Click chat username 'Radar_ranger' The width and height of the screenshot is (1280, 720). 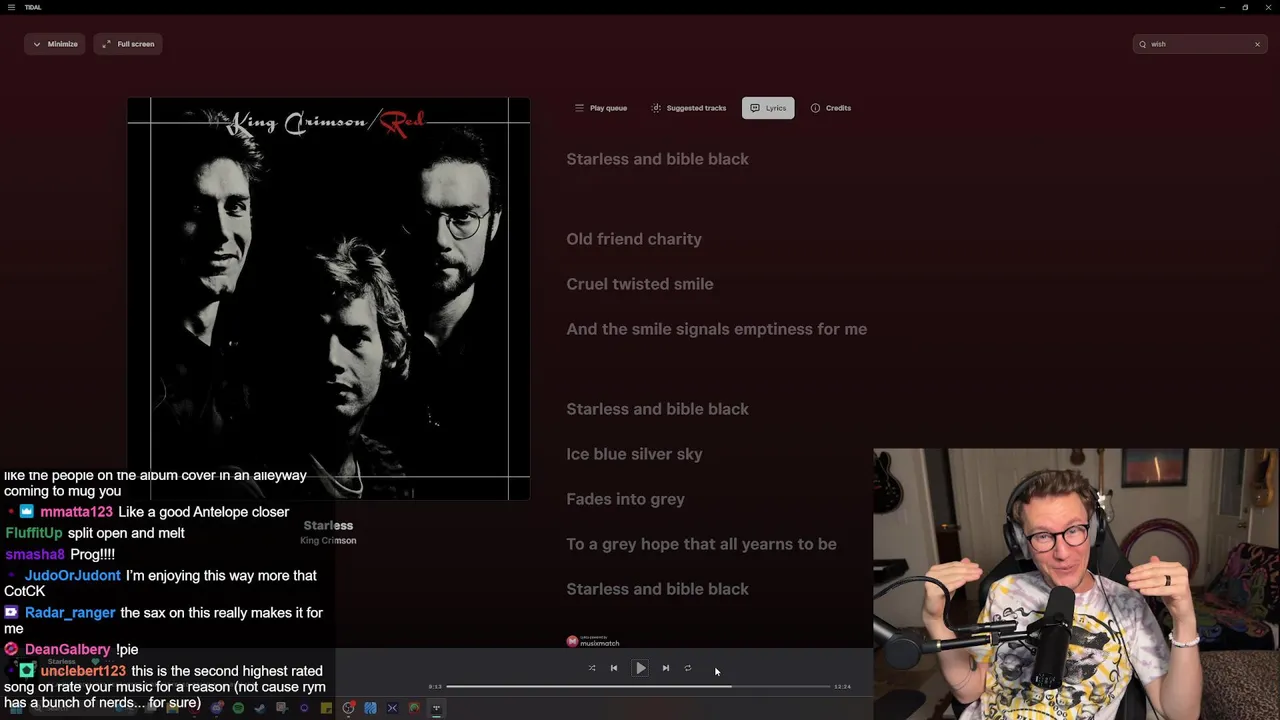70,612
